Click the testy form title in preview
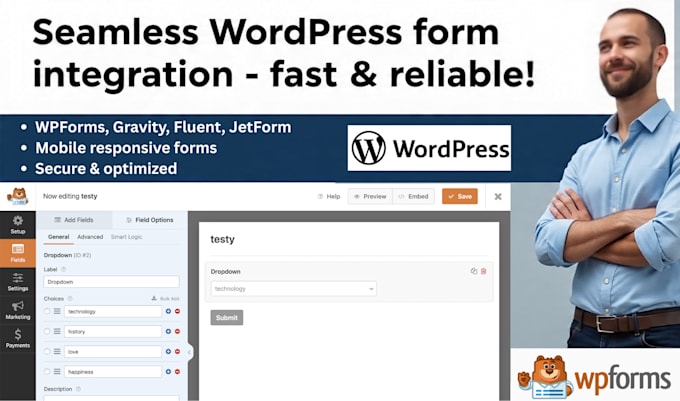This screenshot has height=401, width=680. tap(222, 239)
